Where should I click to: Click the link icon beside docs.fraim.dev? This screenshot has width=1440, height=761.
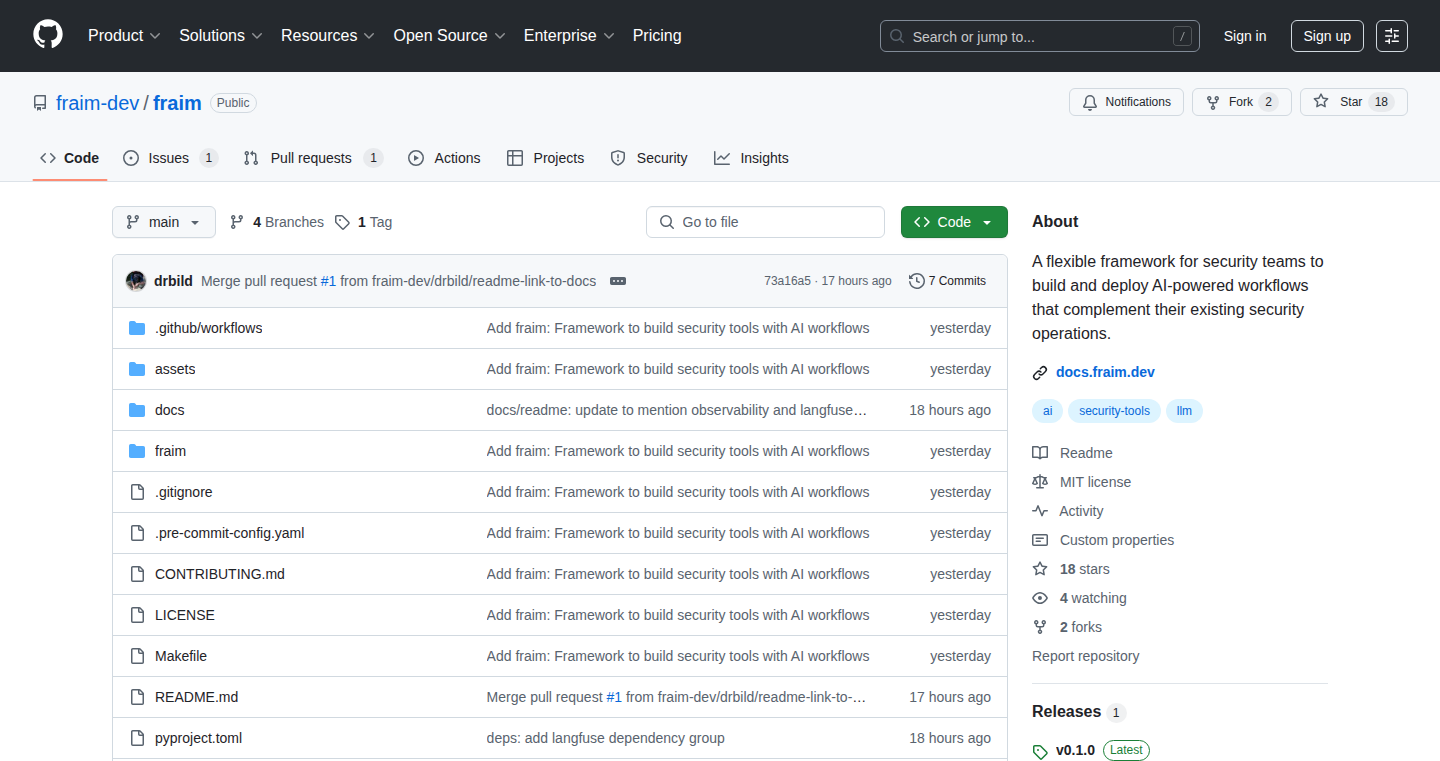[1040, 373]
